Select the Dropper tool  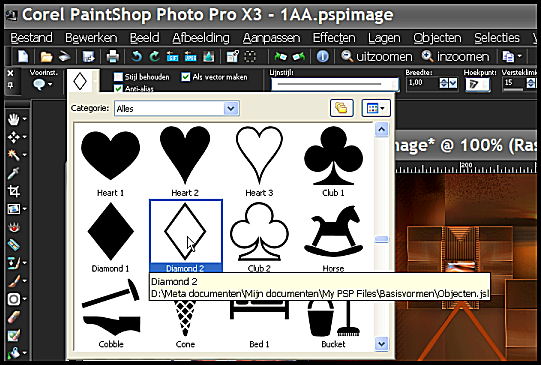click(x=13, y=173)
